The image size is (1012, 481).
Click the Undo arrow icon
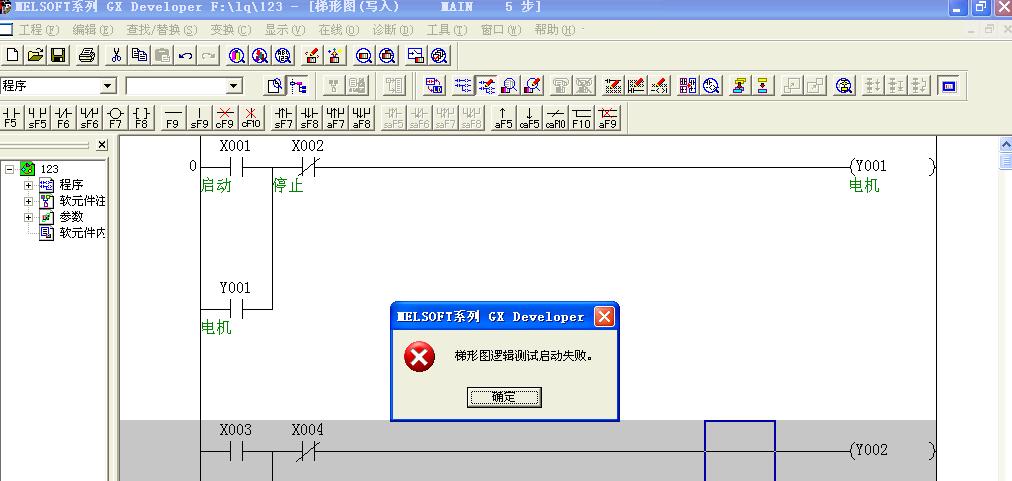186,55
